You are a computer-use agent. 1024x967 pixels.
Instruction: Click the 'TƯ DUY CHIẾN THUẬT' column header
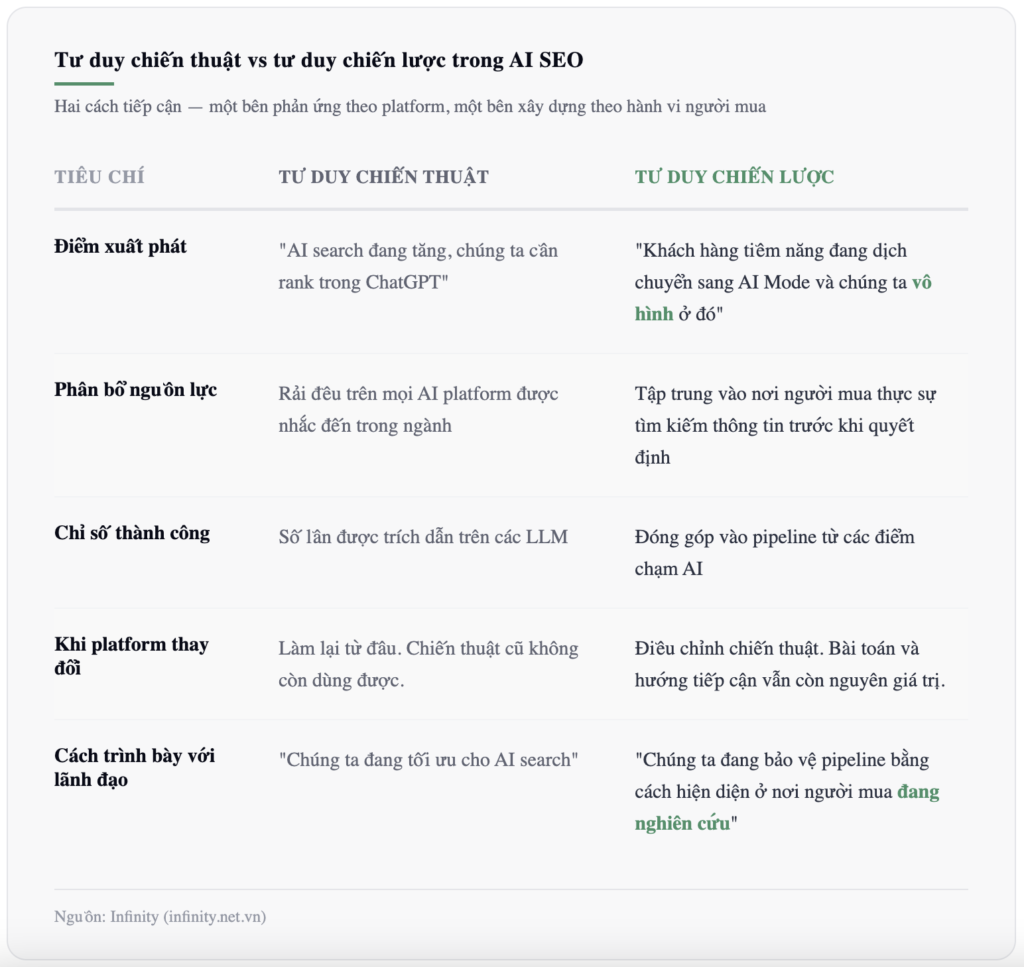coord(383,176)
